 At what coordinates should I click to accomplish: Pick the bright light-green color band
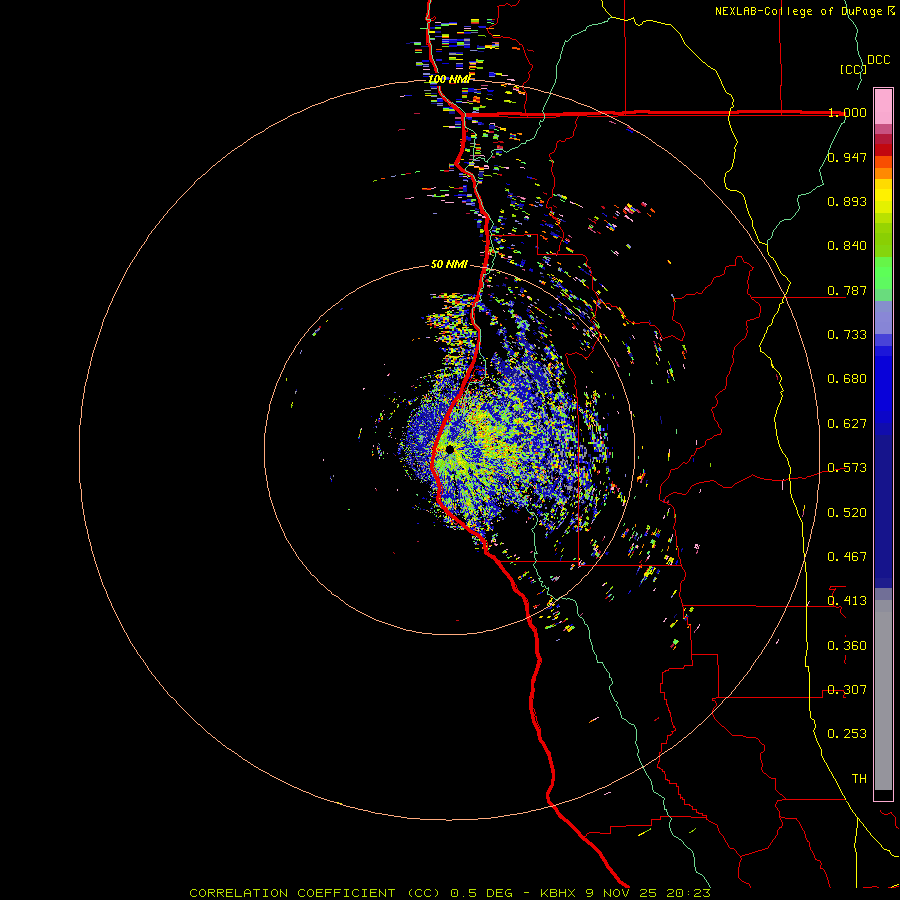[x=883, y=273]
